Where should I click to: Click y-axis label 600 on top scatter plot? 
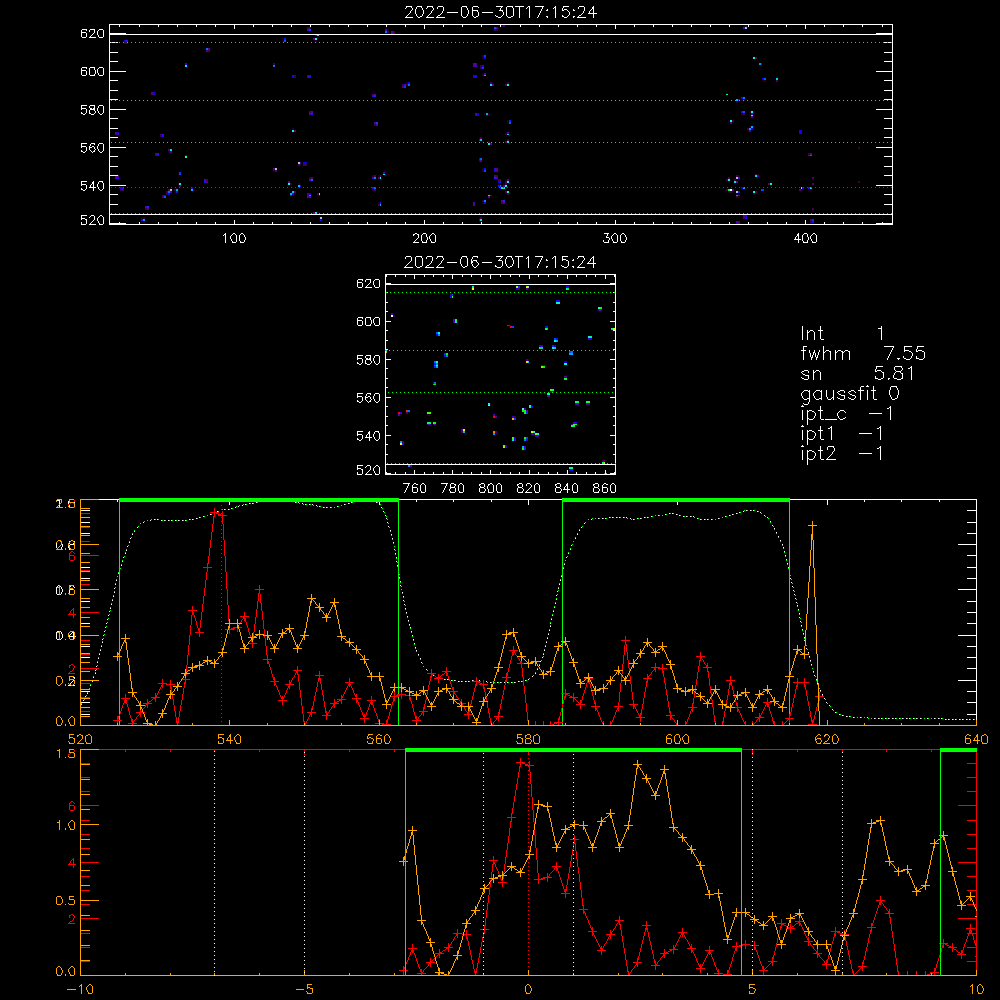(92, 71)
